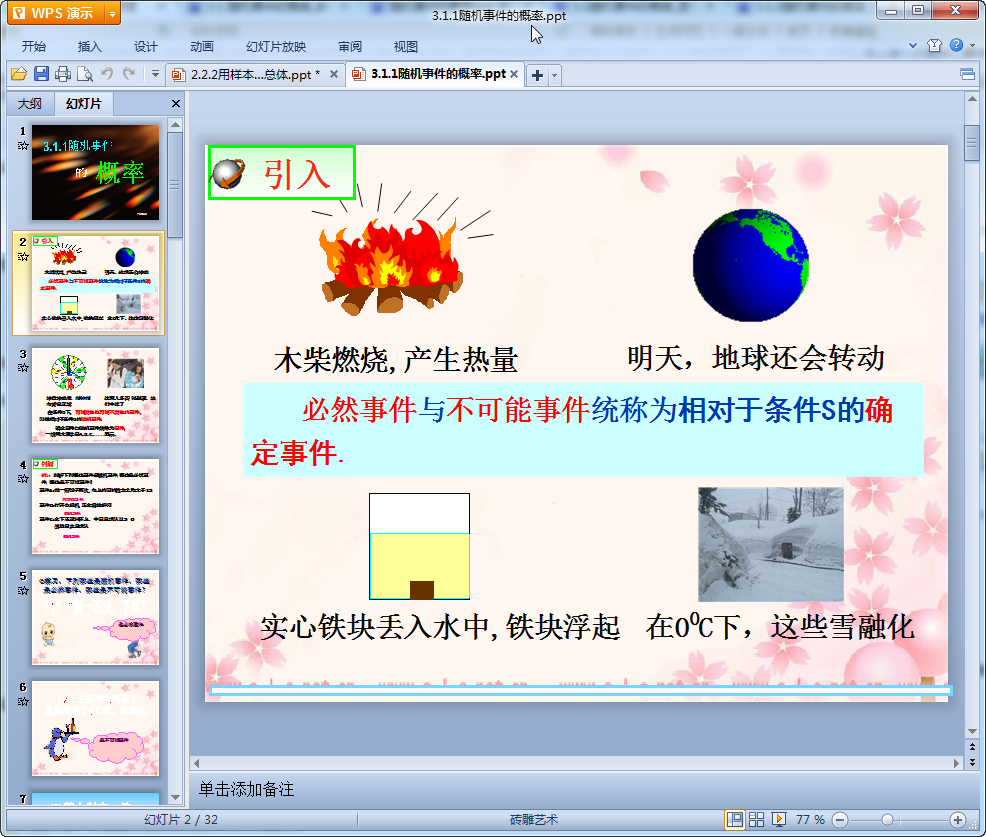Screen dimensions: 986x837
Task: Click the Redo arrow icon
Action: pos(129,74)
